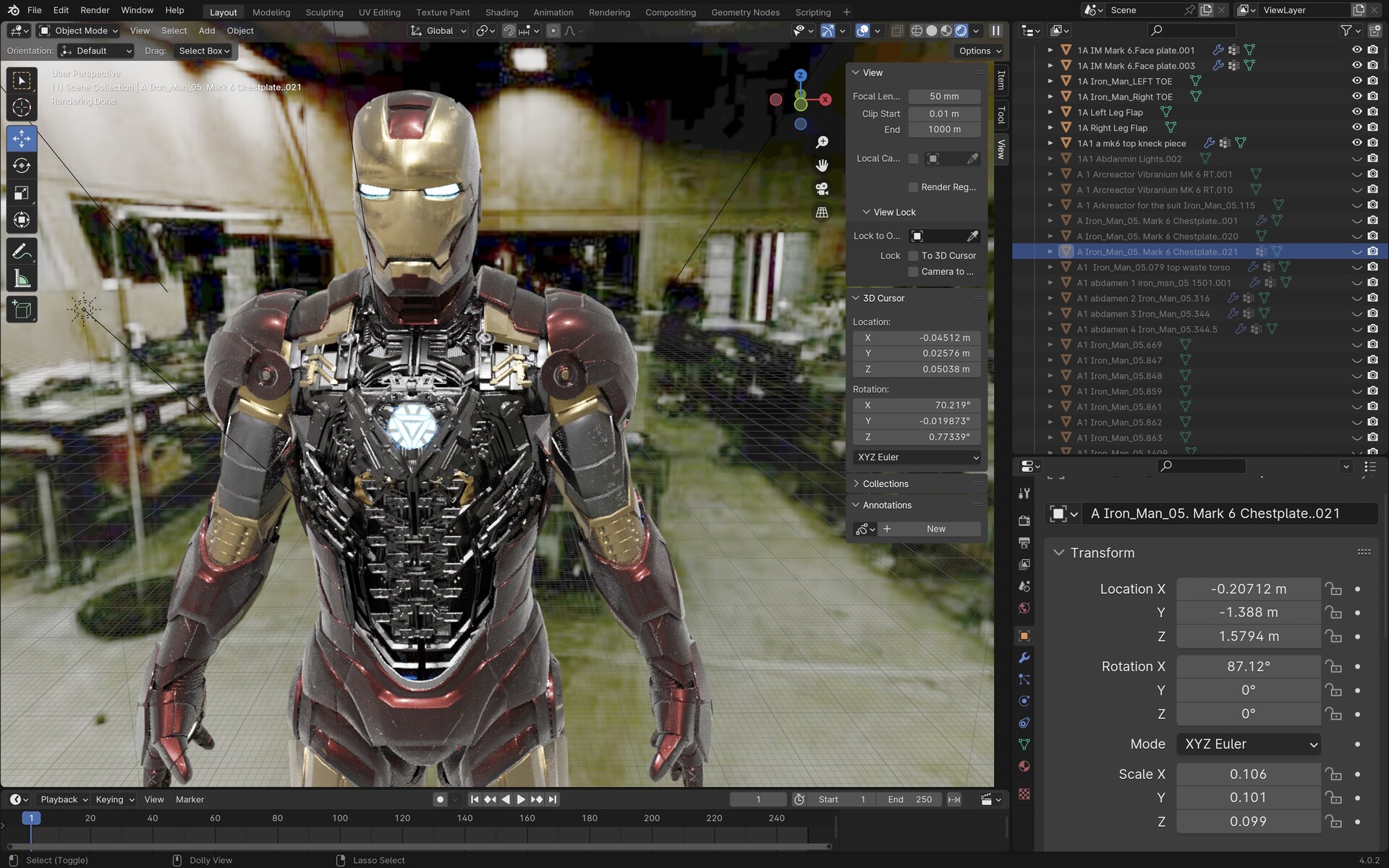
Task: Open the Orientation Default dropdown
Action: pyautogui.click(x=96, y=51)
